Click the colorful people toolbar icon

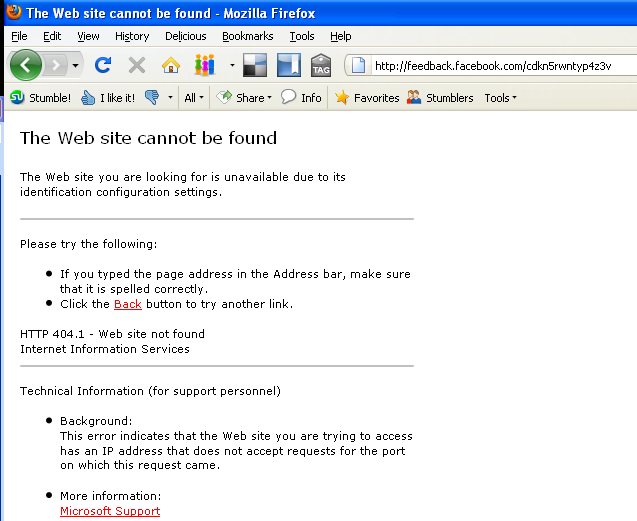[205, 65]
